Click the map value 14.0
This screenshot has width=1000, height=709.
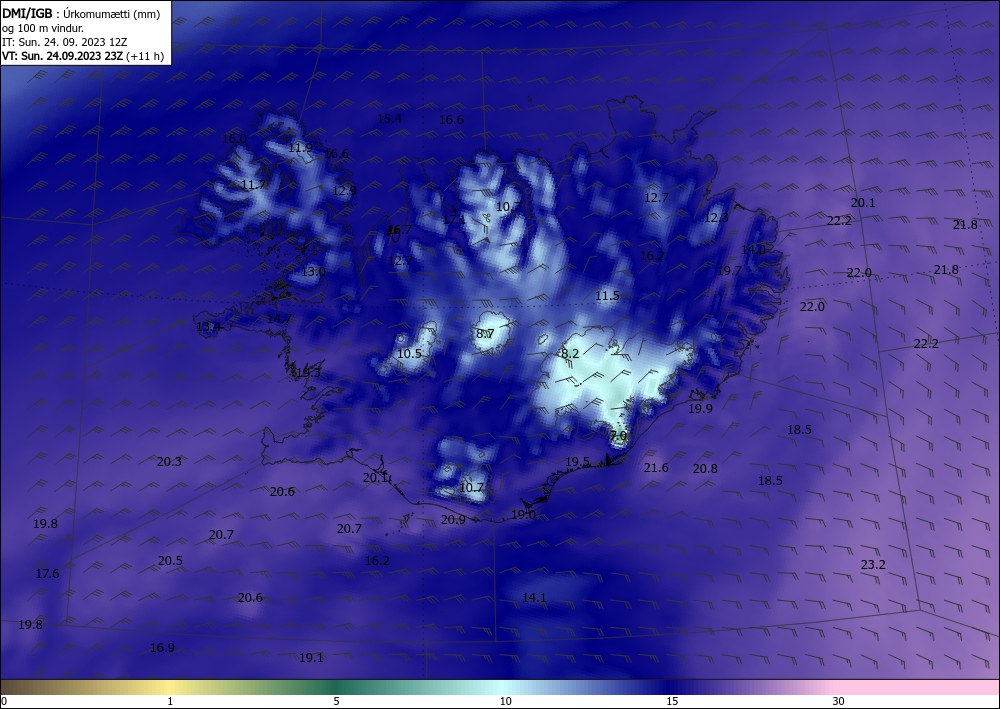[x=753, y=249]
